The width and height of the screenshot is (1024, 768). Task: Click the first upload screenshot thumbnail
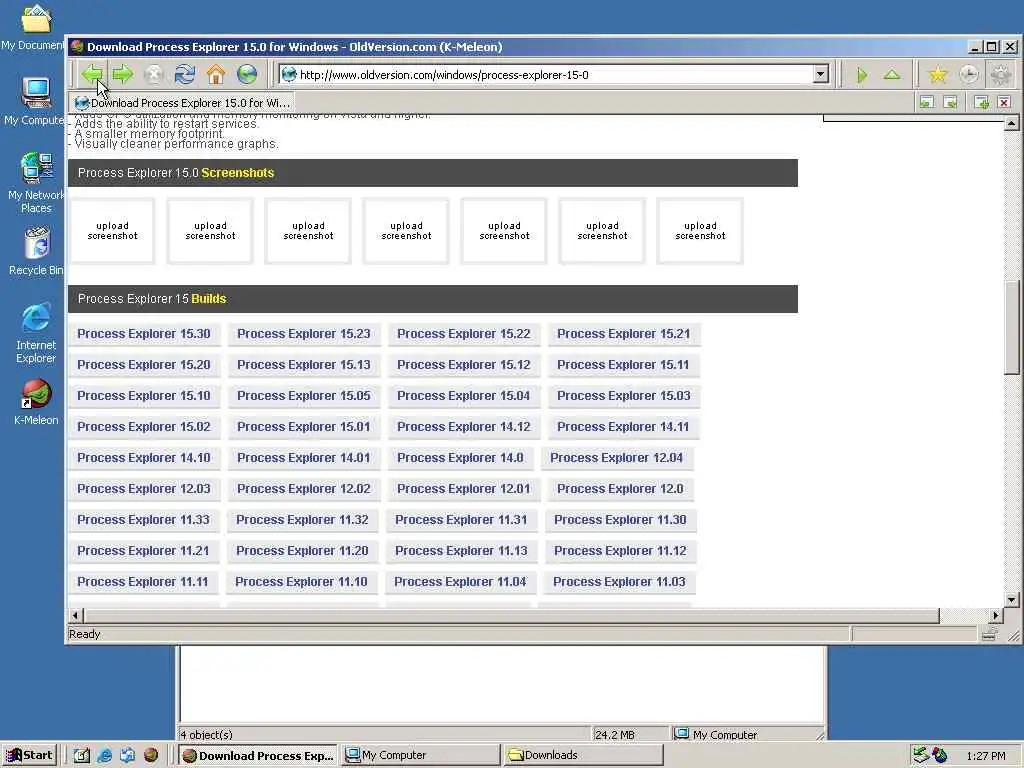click(112, 231)
